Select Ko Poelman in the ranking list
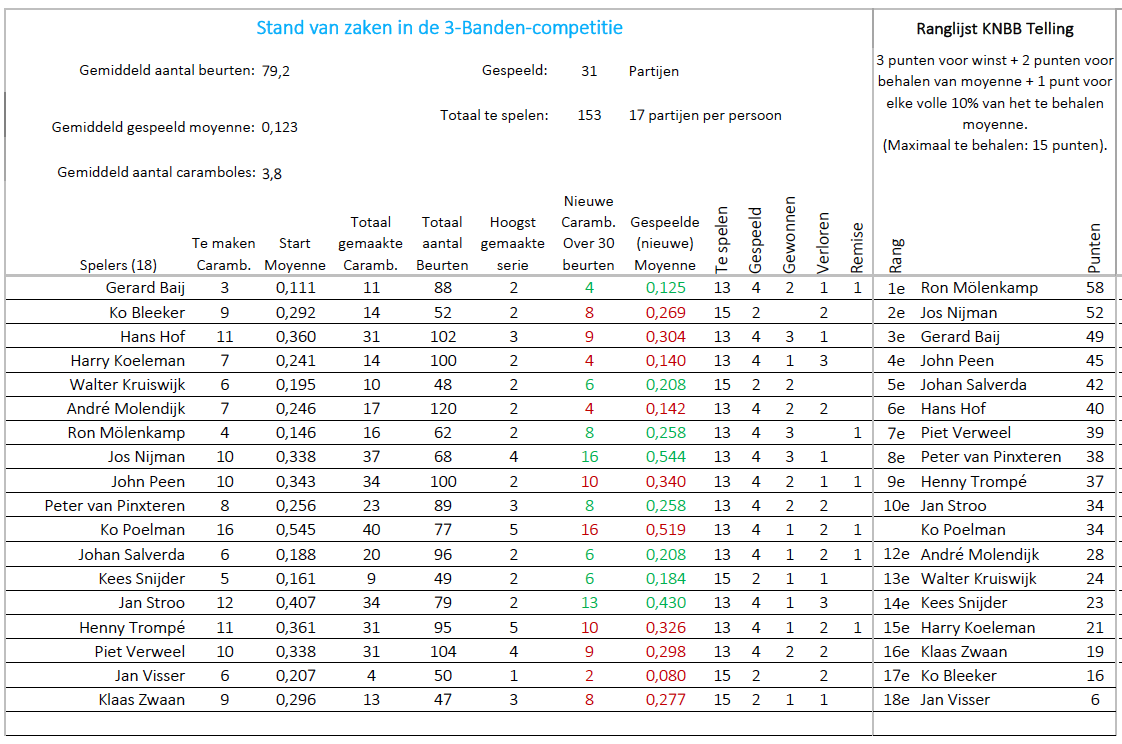The width and height of the screenshot is (1122, 744). [962, 529]
